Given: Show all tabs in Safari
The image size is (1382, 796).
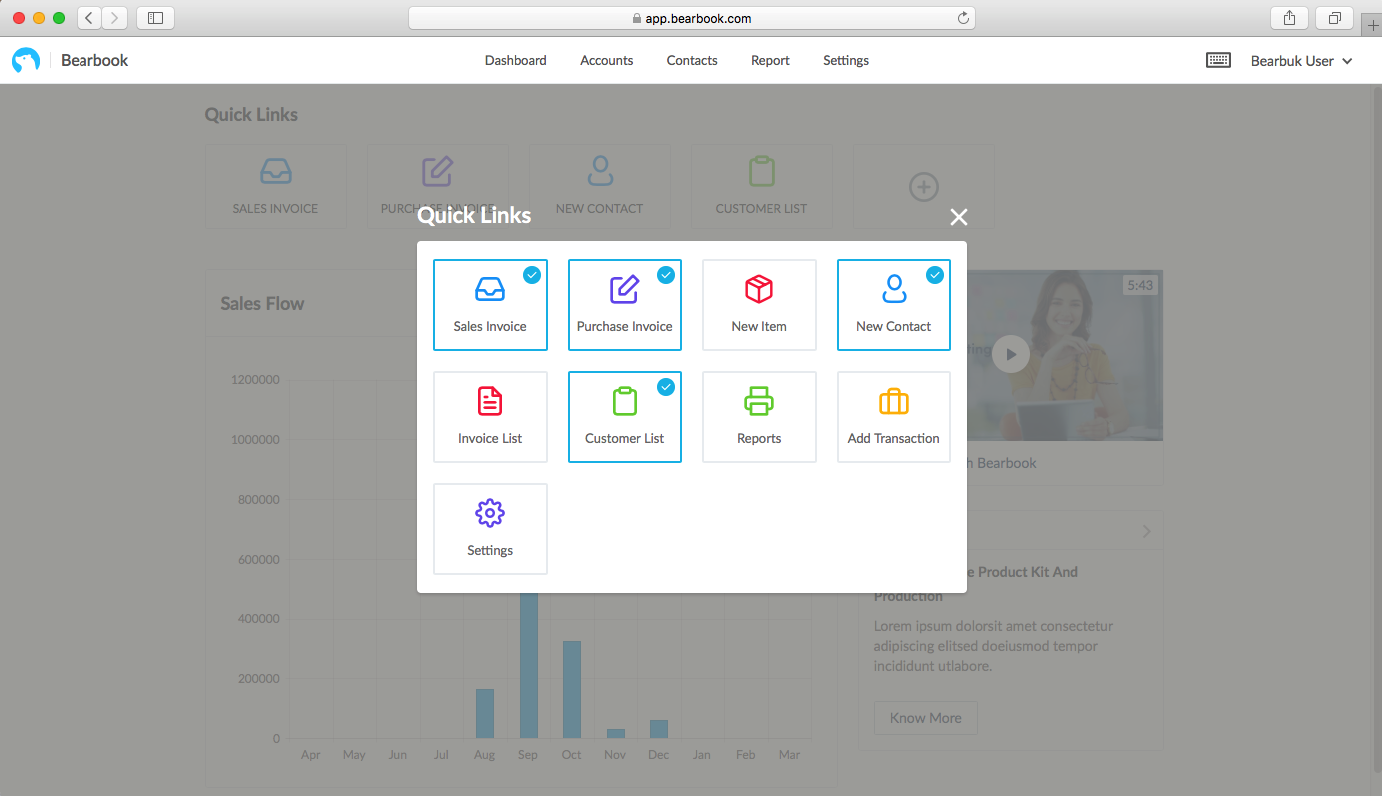Looking at the screenshot, I should 1335,18.
